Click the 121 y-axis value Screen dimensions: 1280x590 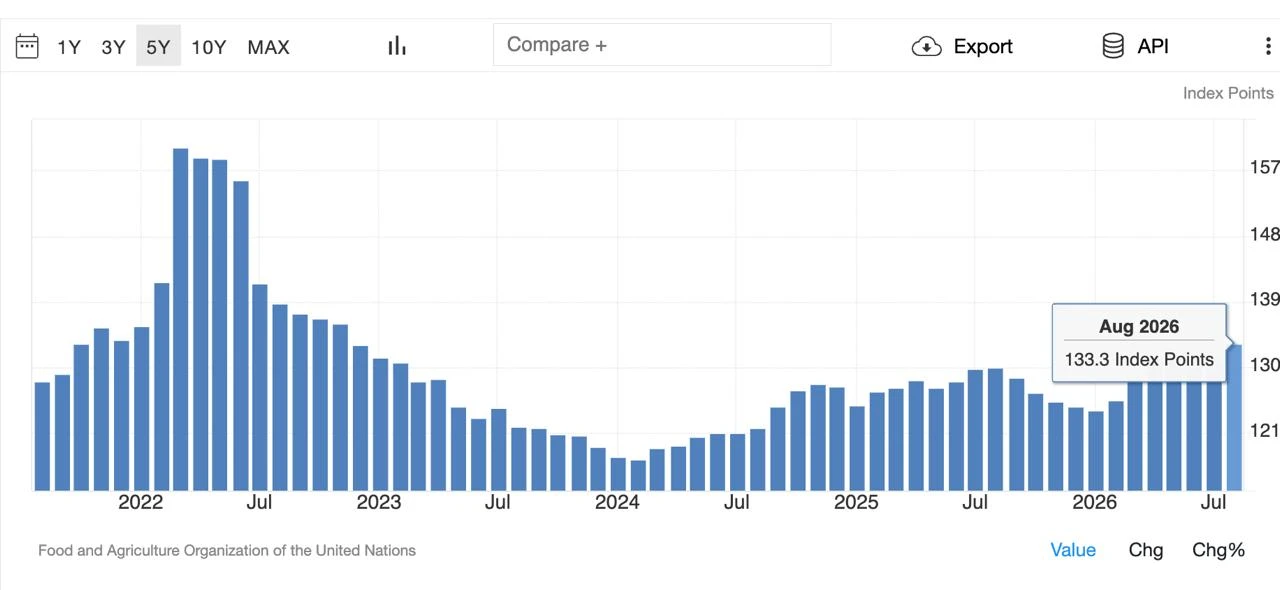[x=1265, y=430]
